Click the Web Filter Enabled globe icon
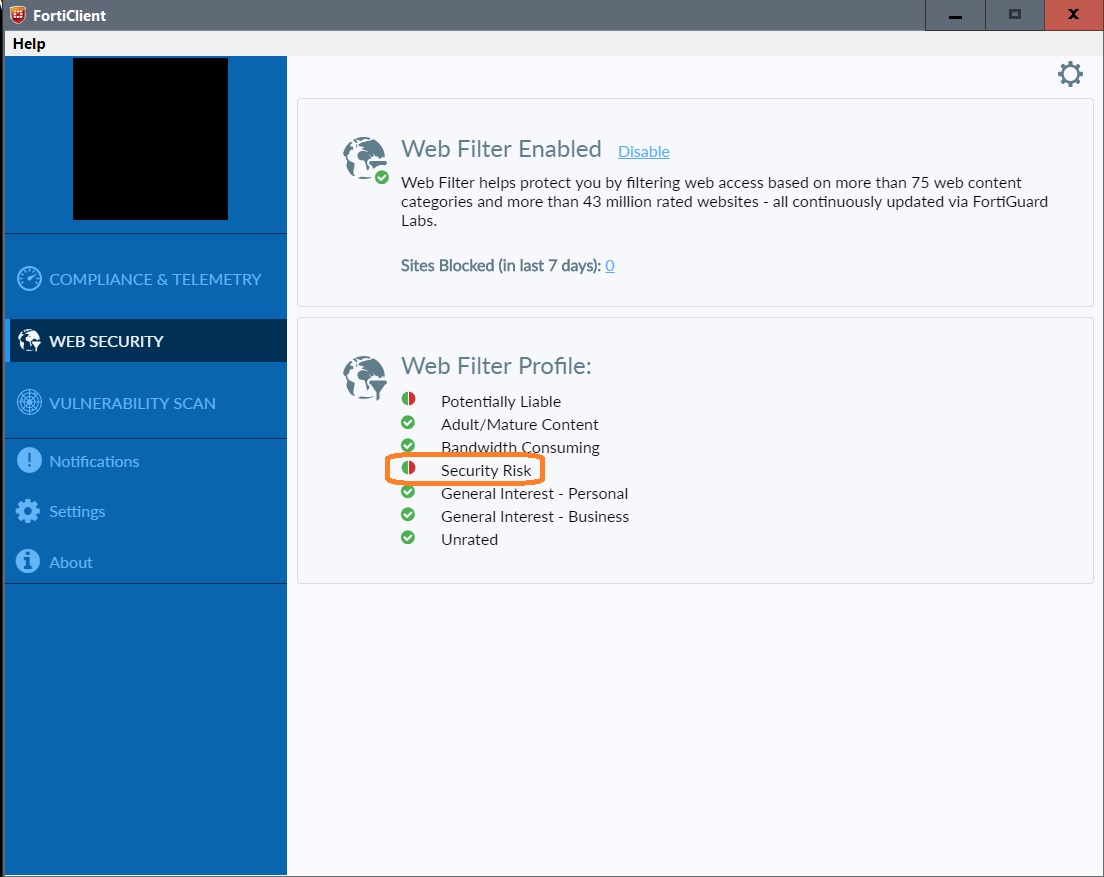Viewport: 1104px width, 877px height. pyautogui.click(x=365, y=160)
